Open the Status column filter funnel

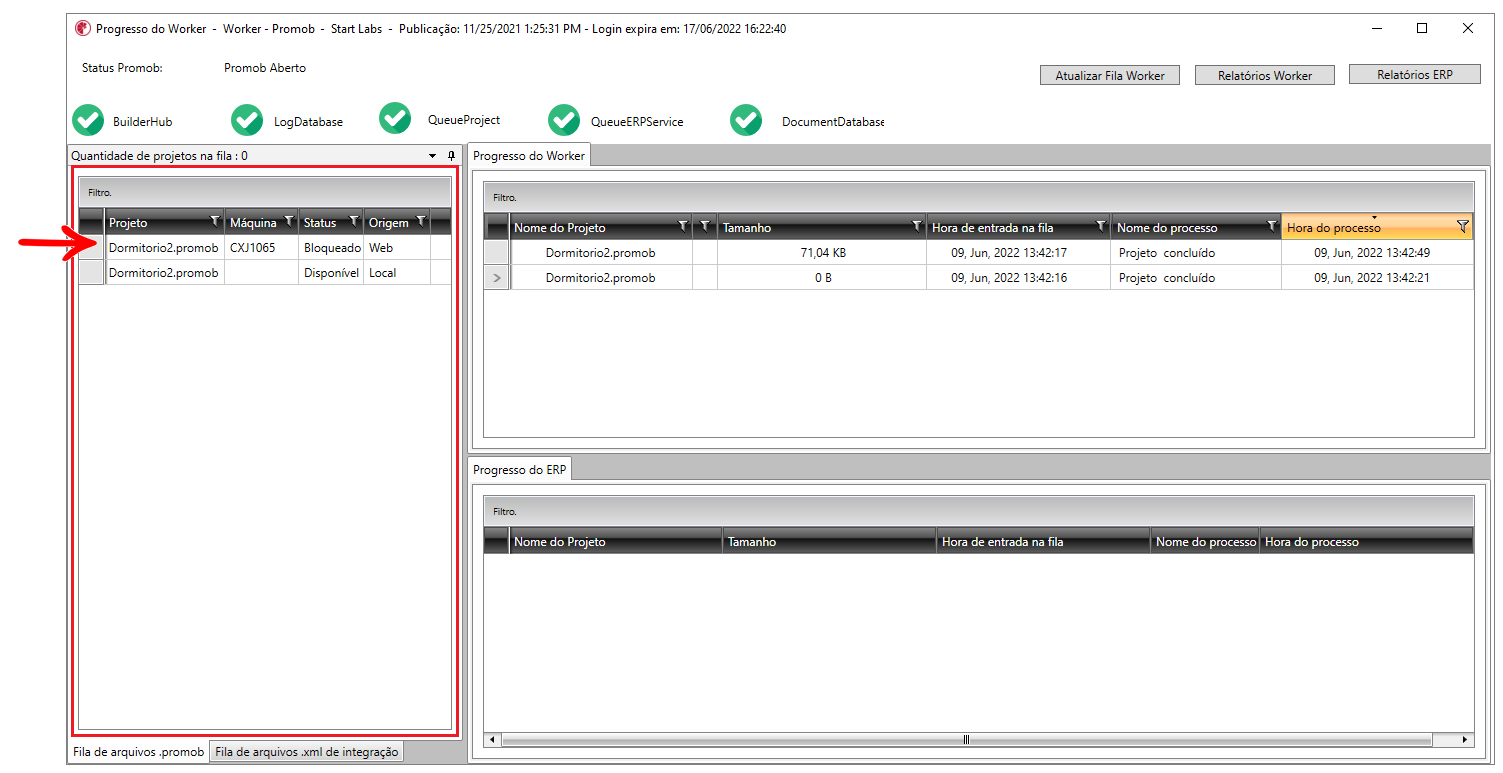pos(353,221)
